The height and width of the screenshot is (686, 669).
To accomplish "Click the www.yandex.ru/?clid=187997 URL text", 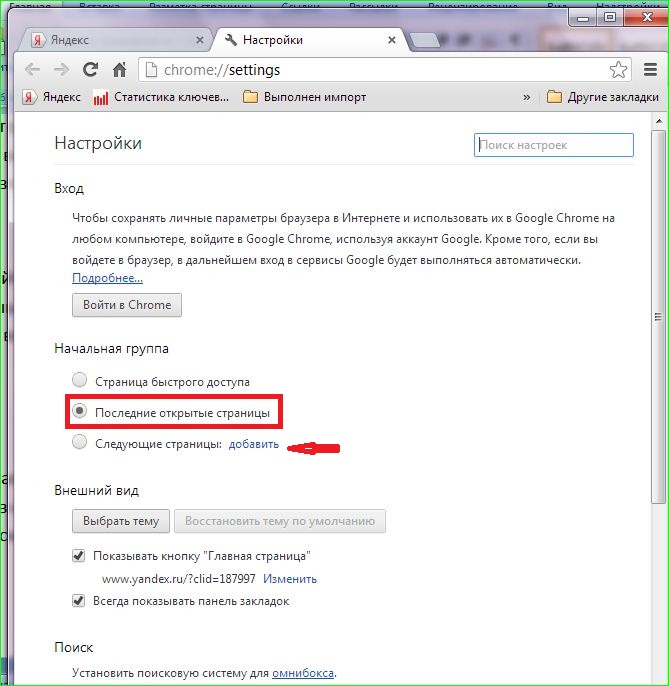I will pyautogui.click(x=179, y=579).
